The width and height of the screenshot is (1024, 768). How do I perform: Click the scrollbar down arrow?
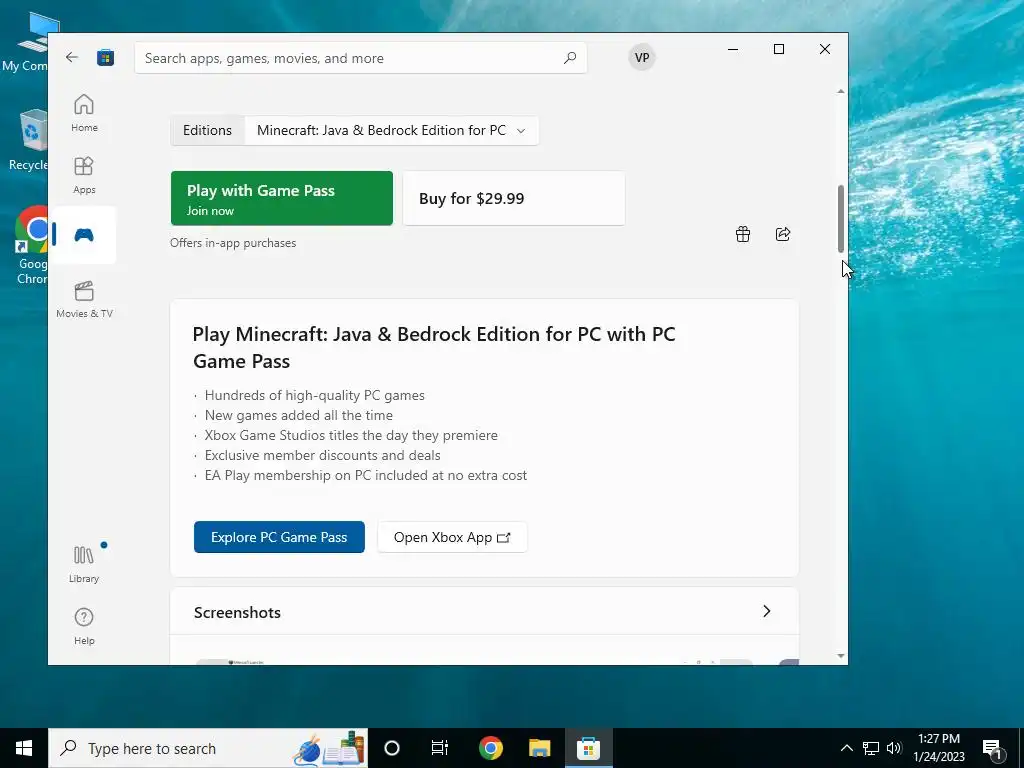[x=840, y=656]
